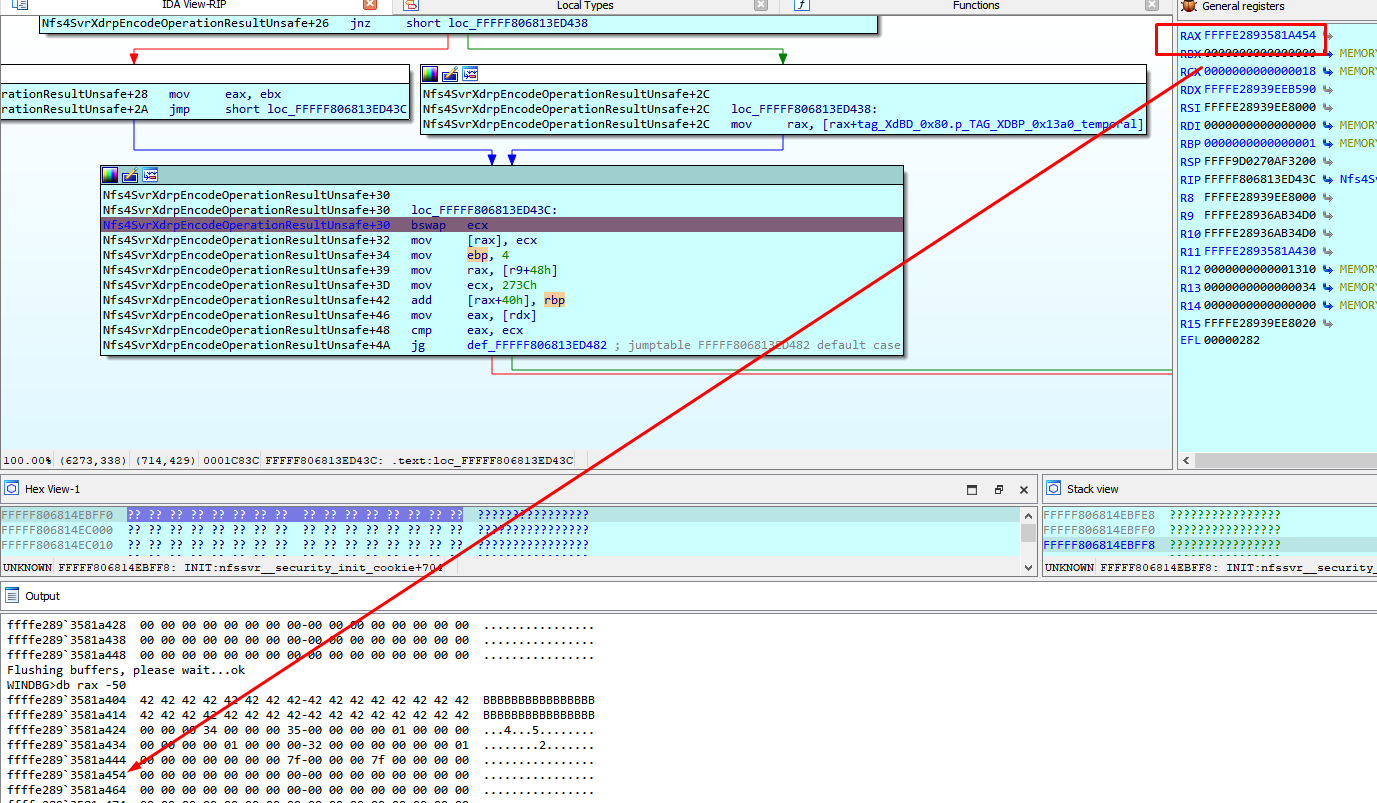This screenshot has width=1377, height=803.
Task: Close the IDA View-RIP tab
Action: coord(370,6)
